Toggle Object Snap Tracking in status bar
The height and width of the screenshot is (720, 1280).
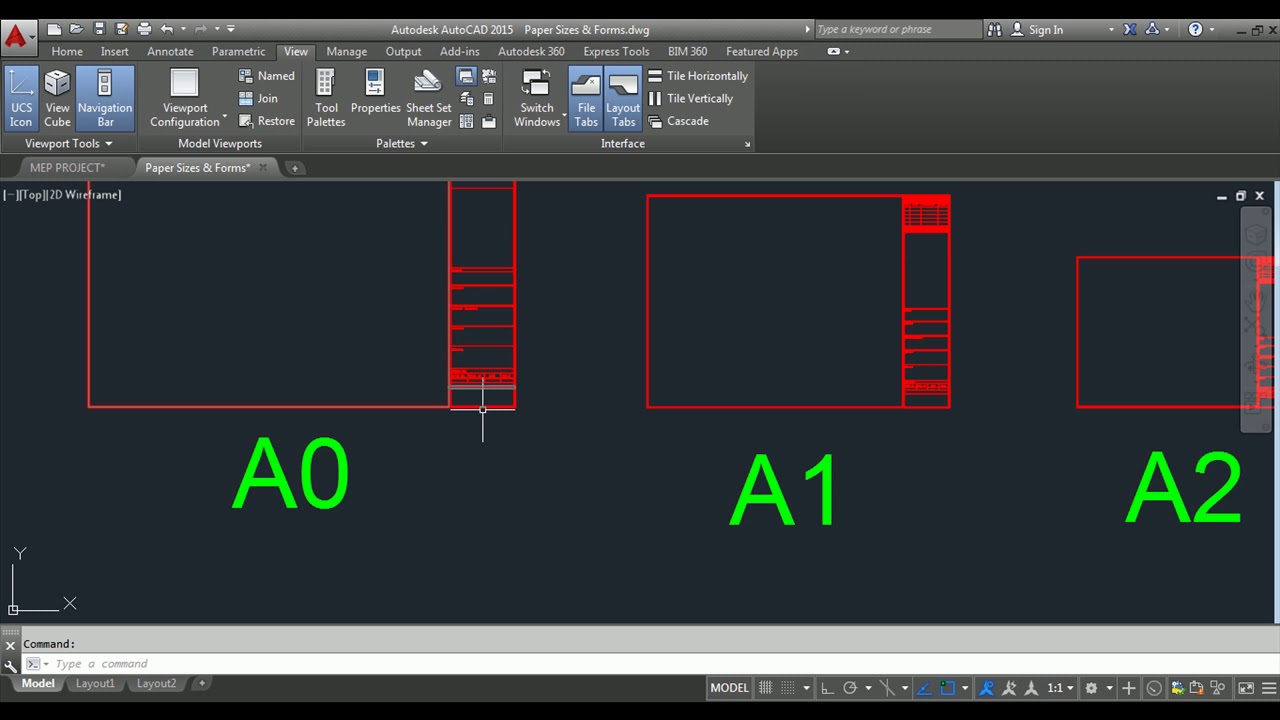922,688
